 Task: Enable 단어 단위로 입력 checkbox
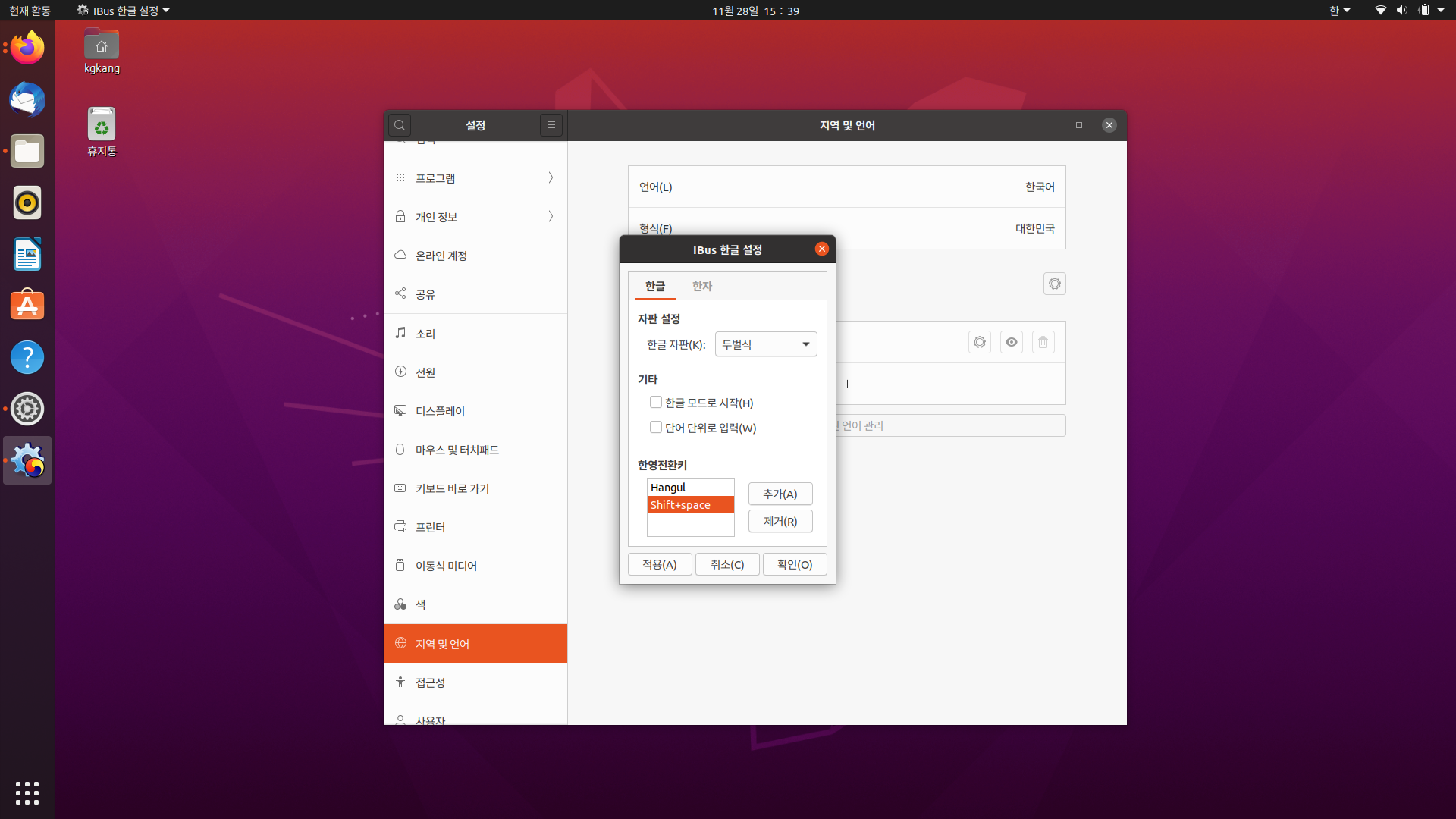point(656,428)
